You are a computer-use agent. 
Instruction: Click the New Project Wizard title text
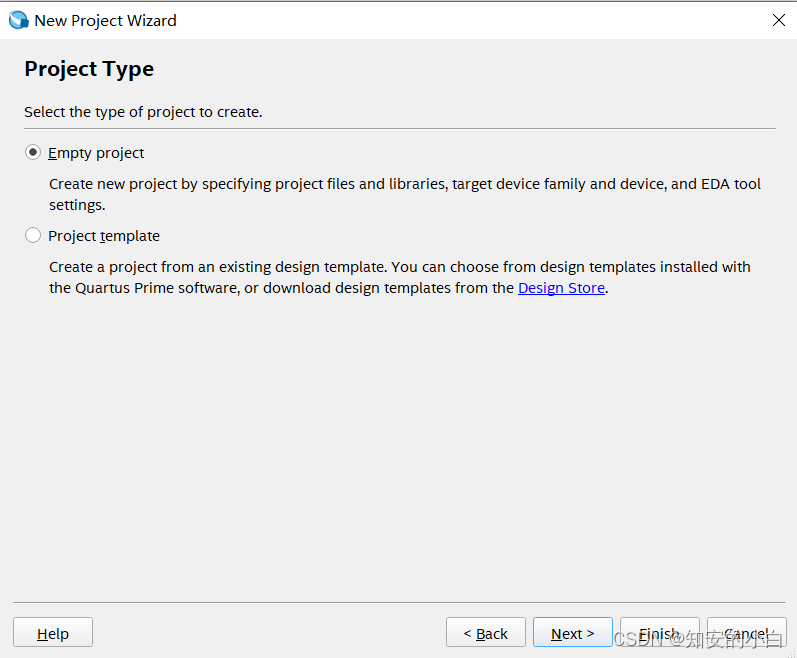pos(105,21)
